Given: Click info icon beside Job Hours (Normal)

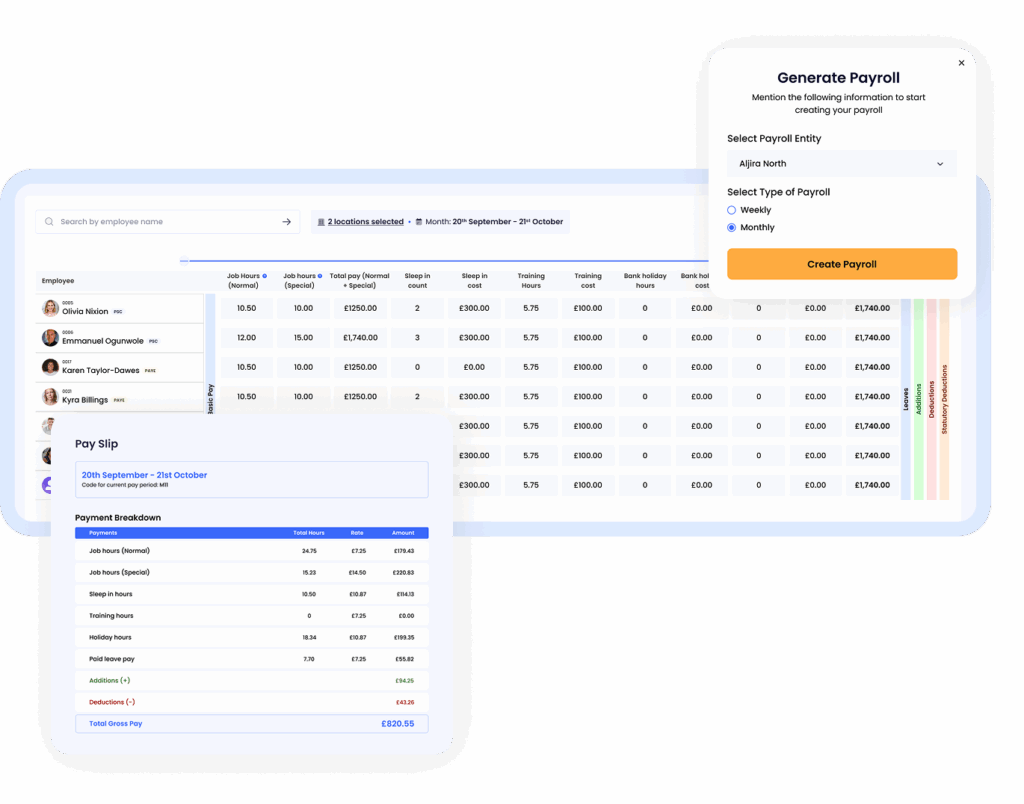Looking at the screenshot, I should pos(264,276).
